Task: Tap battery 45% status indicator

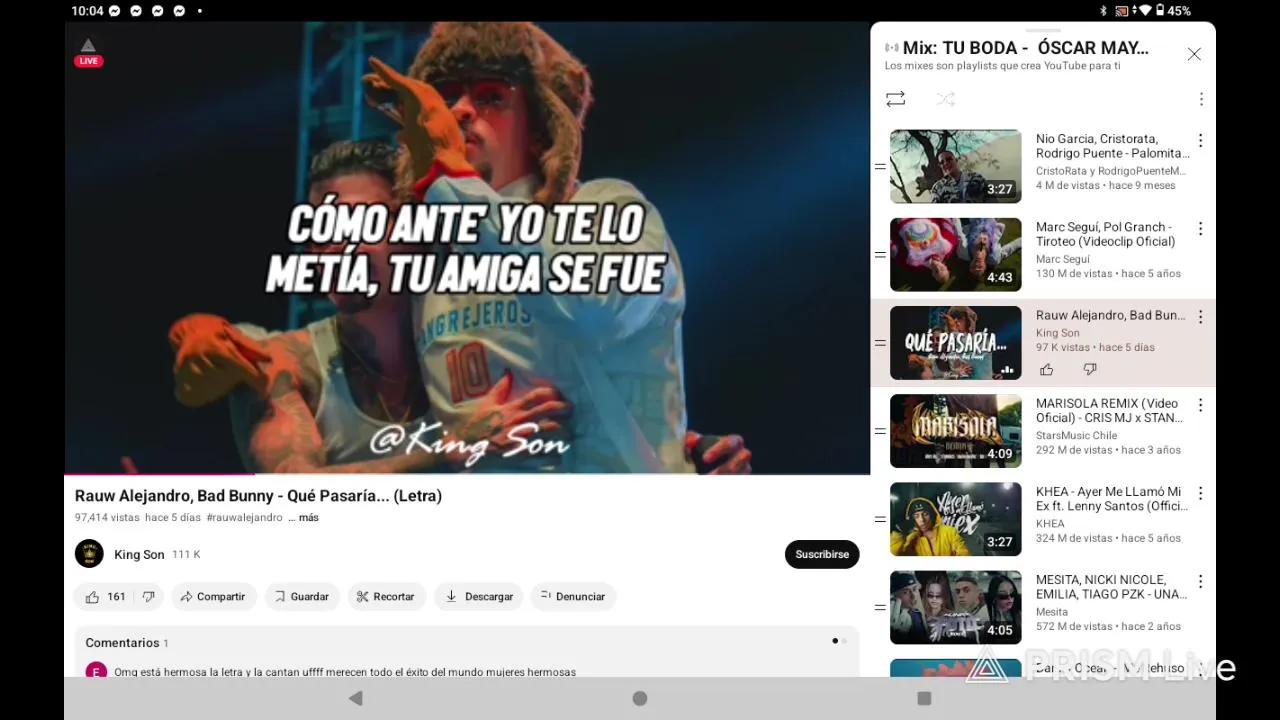Action: (1173, 11)
